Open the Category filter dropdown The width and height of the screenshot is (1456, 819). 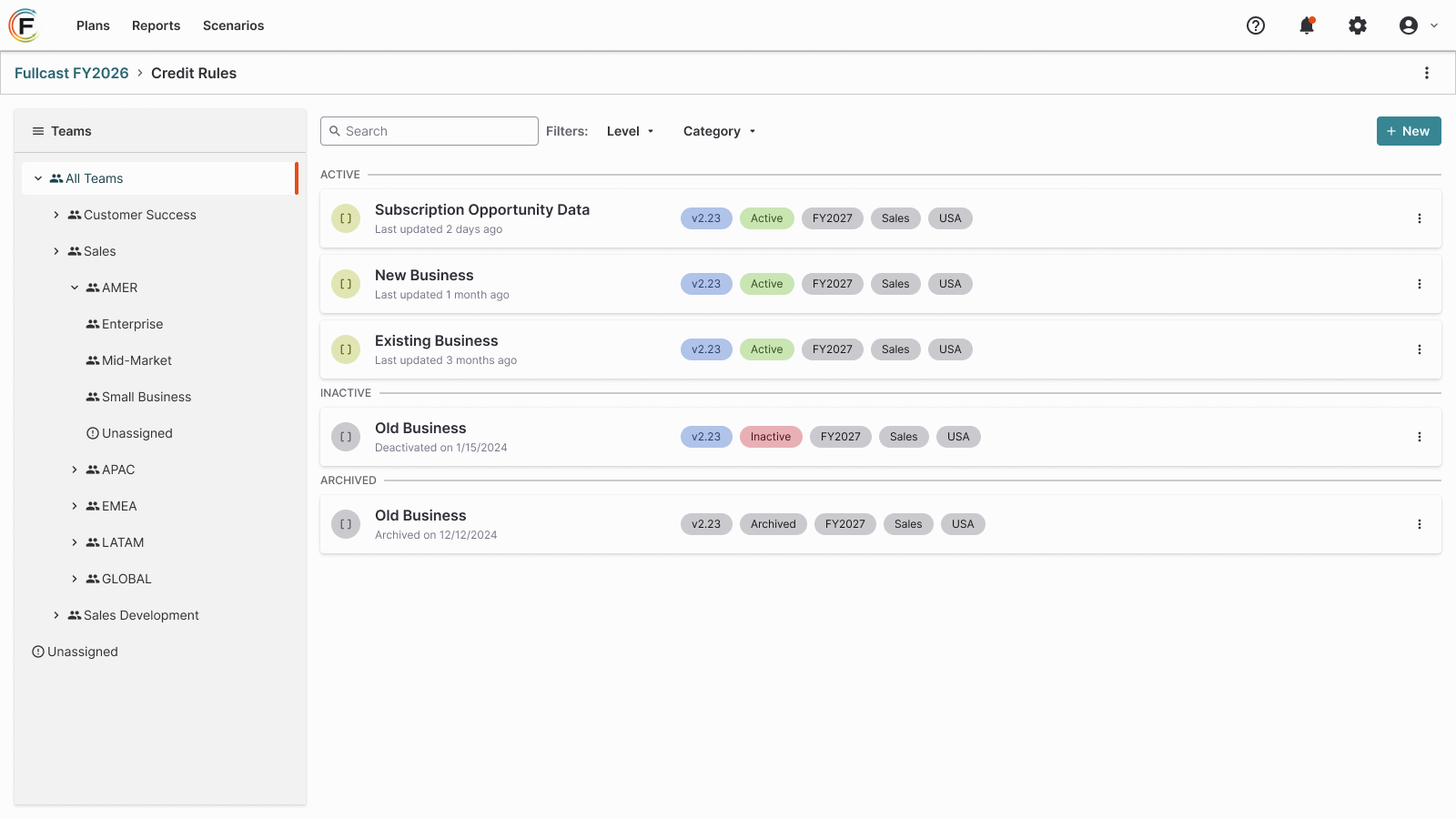click(x=720, y=131)
